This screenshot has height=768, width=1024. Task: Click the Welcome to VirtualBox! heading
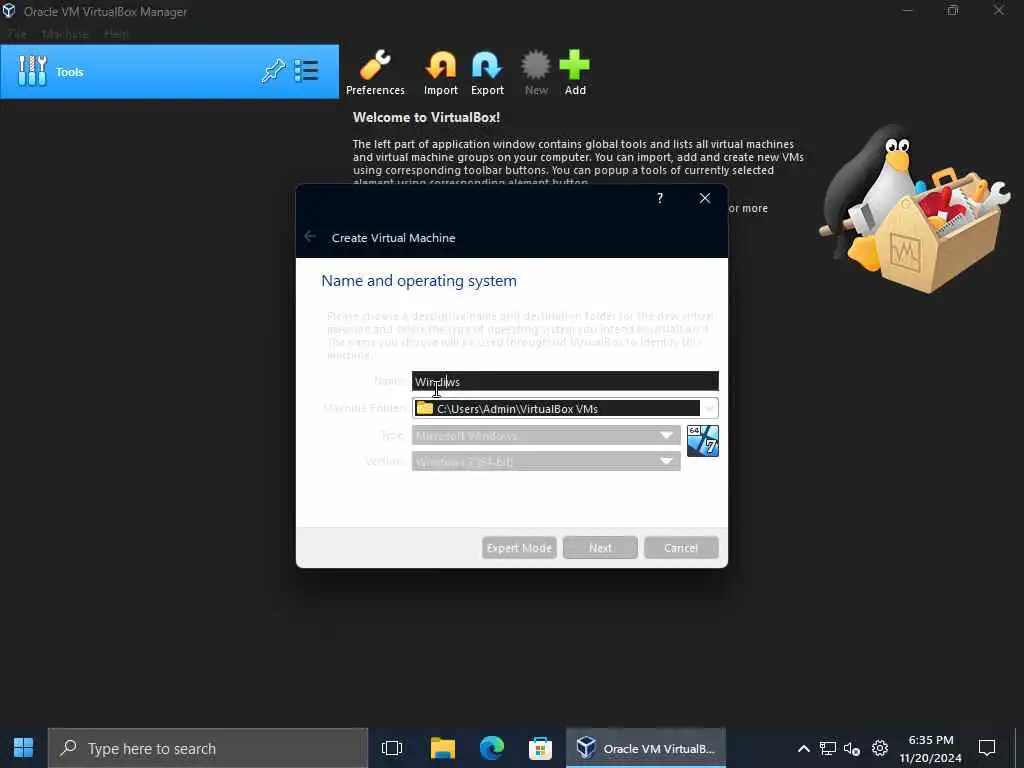(x=426, y=118)
